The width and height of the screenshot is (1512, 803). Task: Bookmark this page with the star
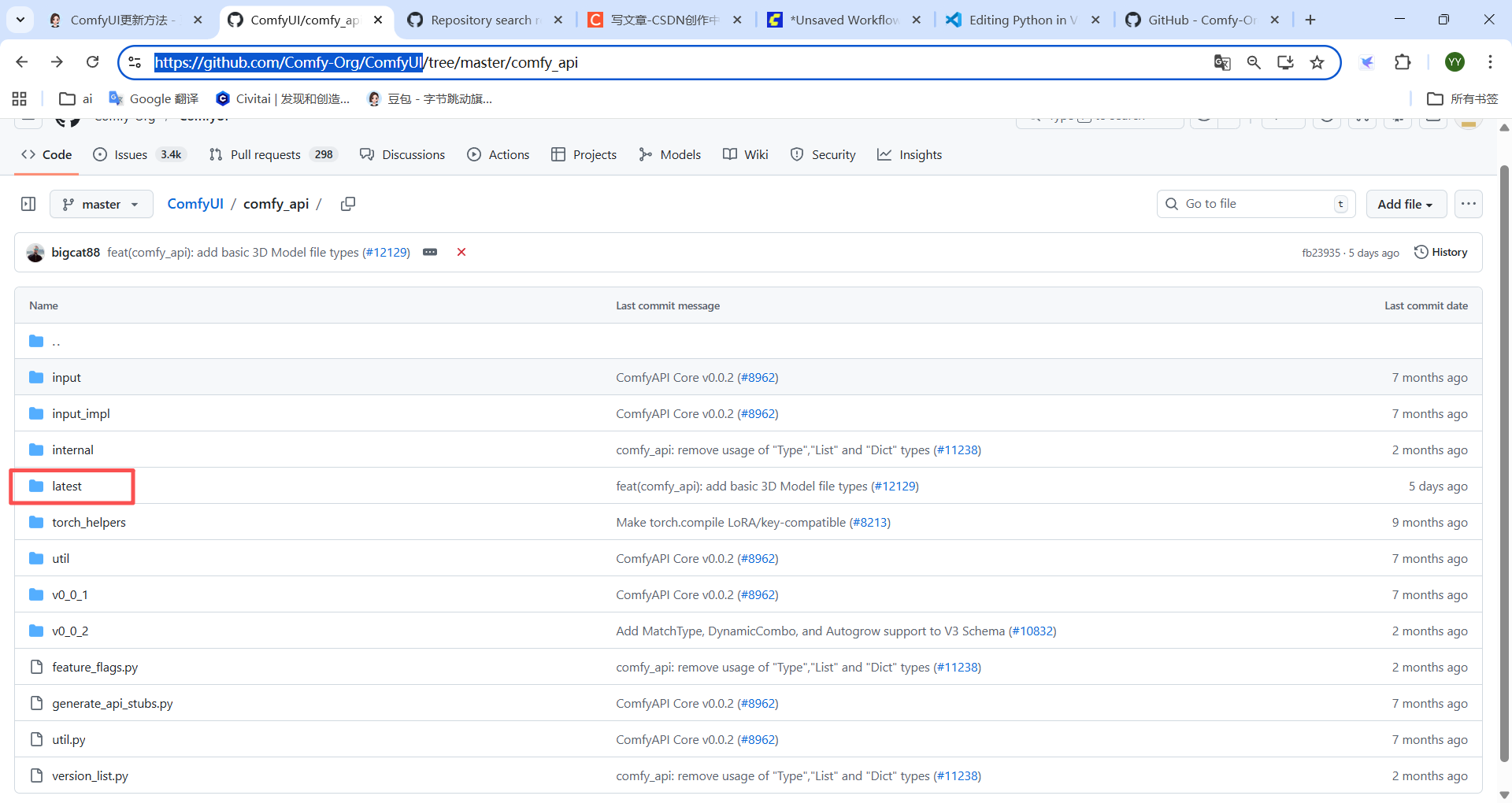tap(1317, 62)
